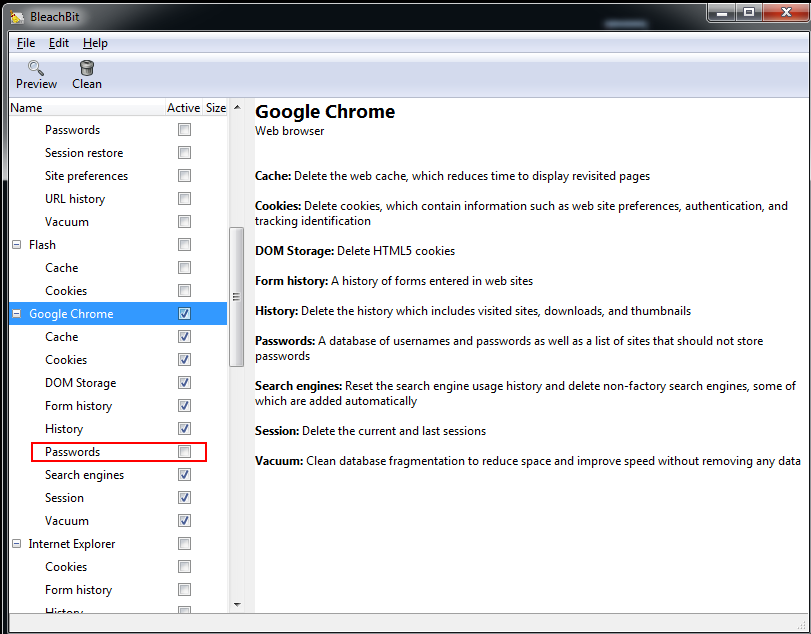Select the Google Chrome tree row
This screenshot has height=634, width=811.
(118, 313)
